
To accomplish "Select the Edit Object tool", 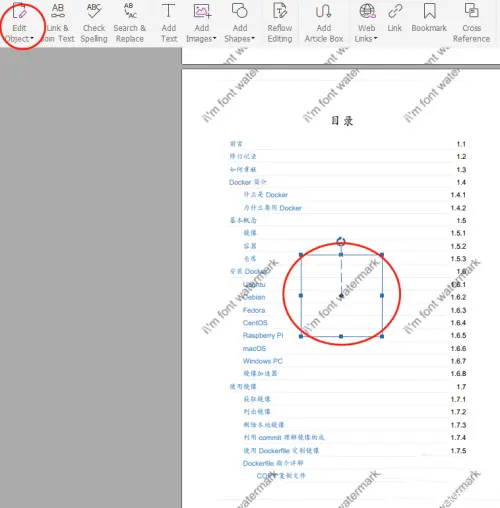I will click(x=19, y=24).
